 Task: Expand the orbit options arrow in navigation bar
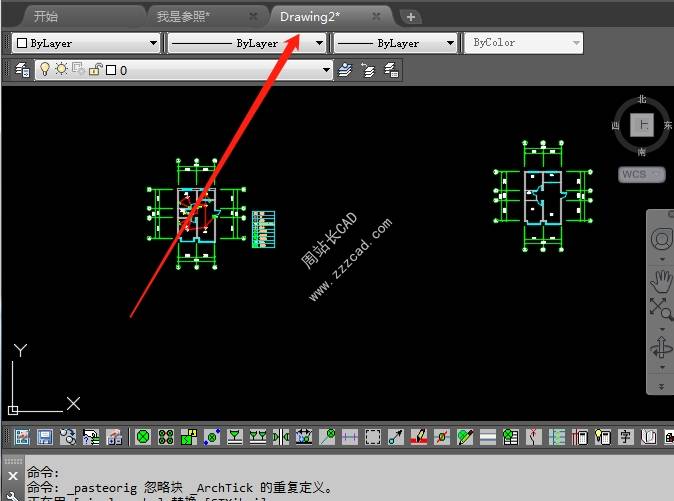tap(662, 367)
